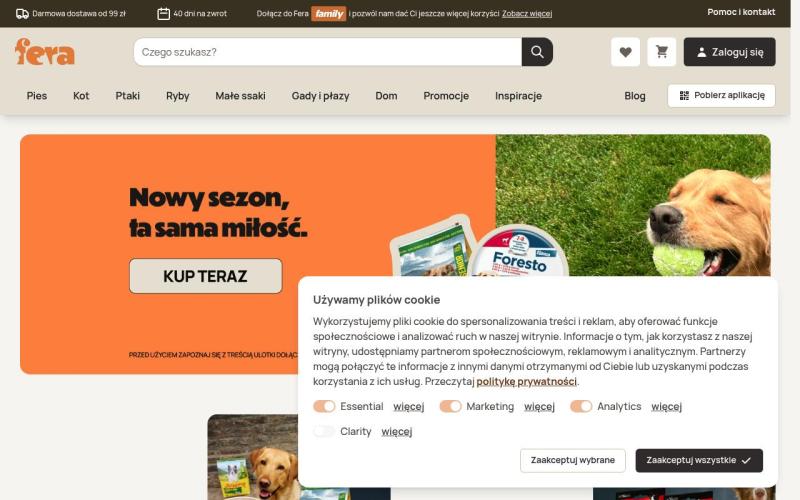Image resolution: width=800 pixels, height=500 pixels.
Task: Click the Fera family badge
Action: 329,14
